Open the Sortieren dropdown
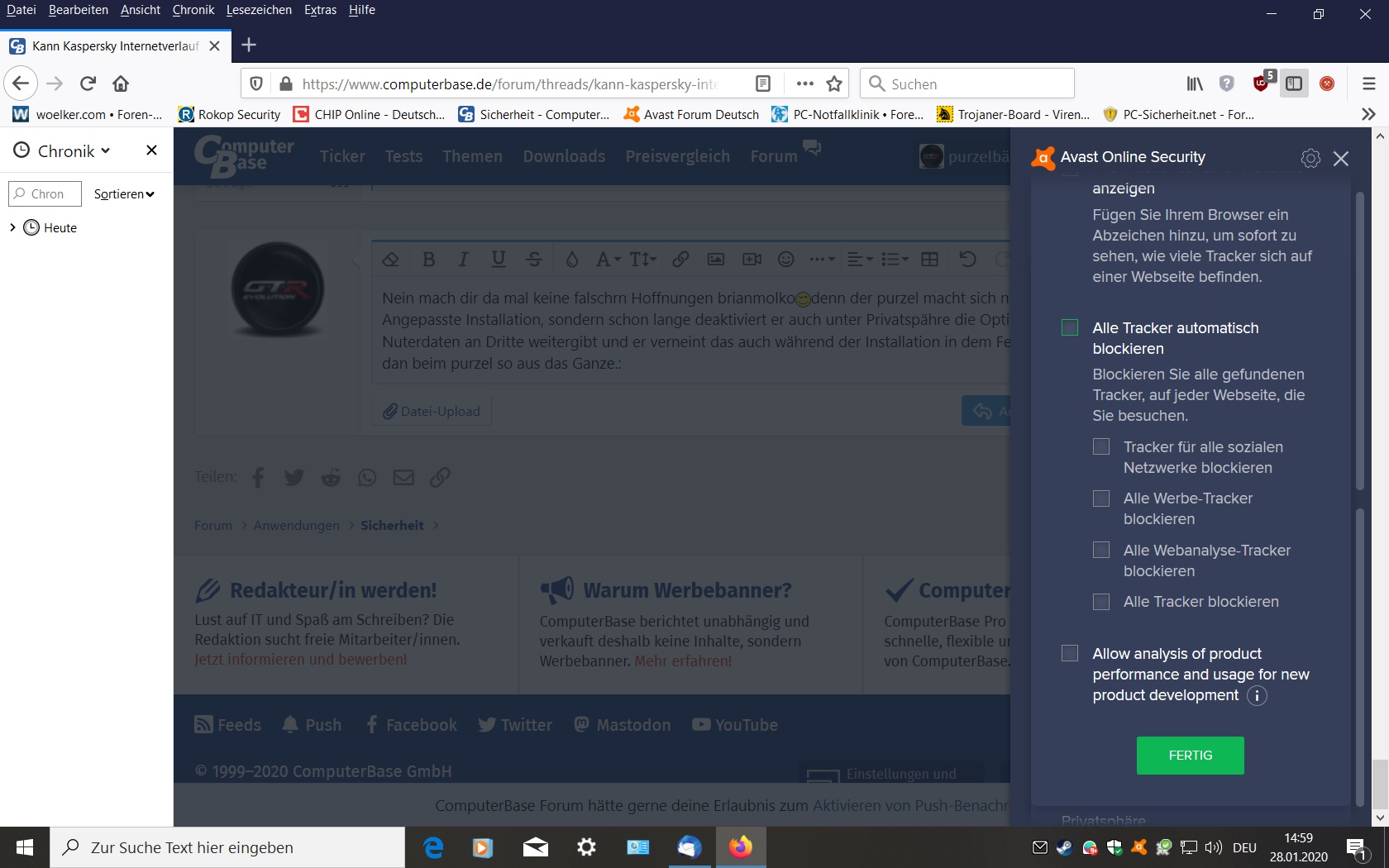 [124, 193]
